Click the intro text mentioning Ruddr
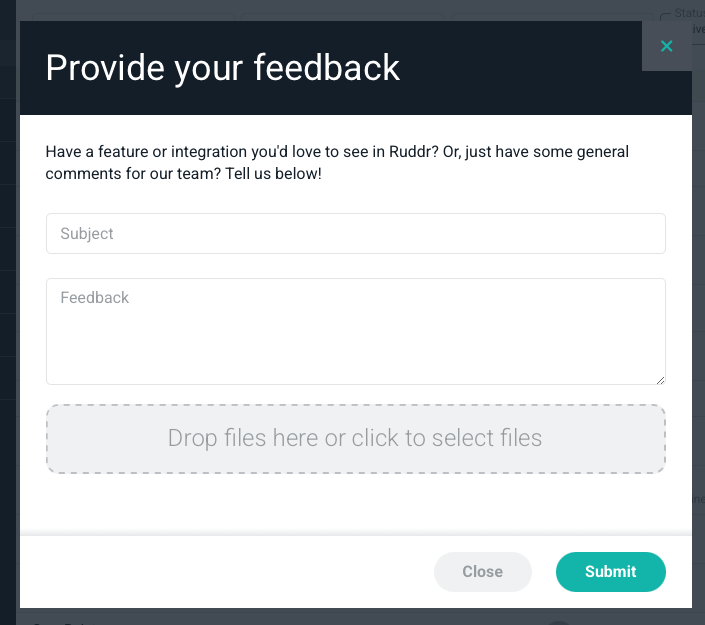The width and height of the screenshot is (705, 625). [x=337, y=152]
